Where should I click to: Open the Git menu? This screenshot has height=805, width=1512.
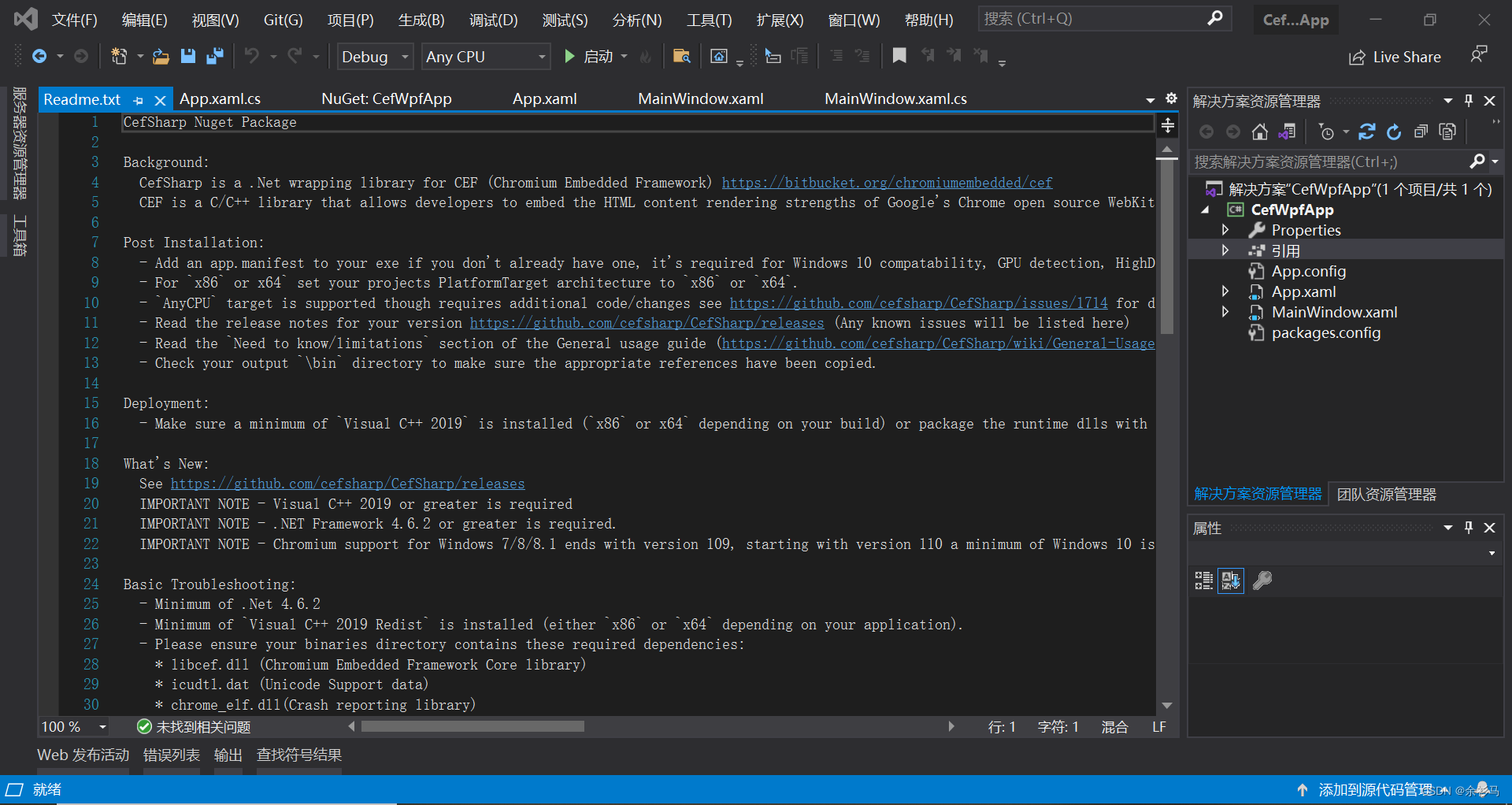(x=283, y=20)
